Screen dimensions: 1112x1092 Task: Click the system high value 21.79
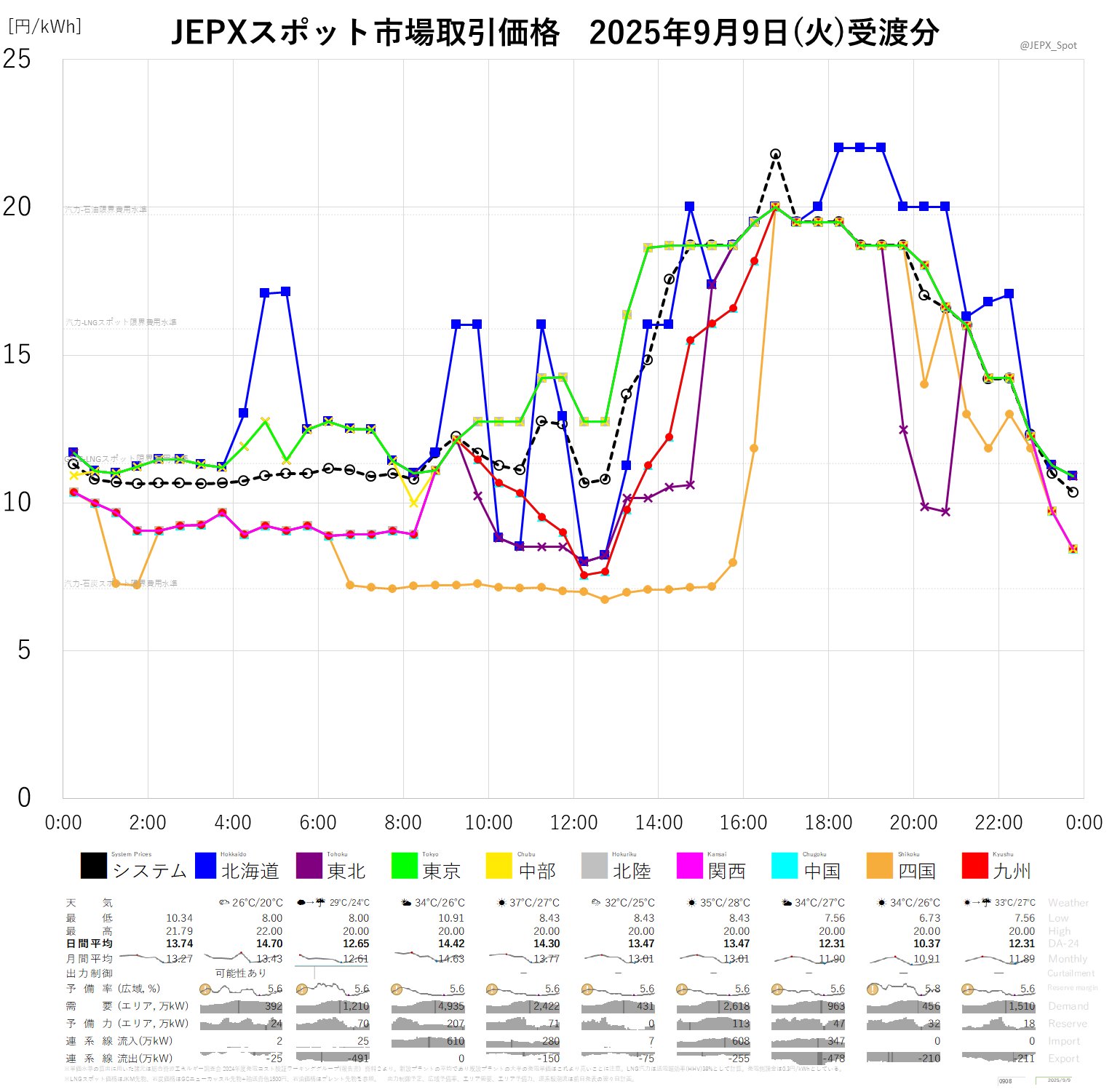179,931
